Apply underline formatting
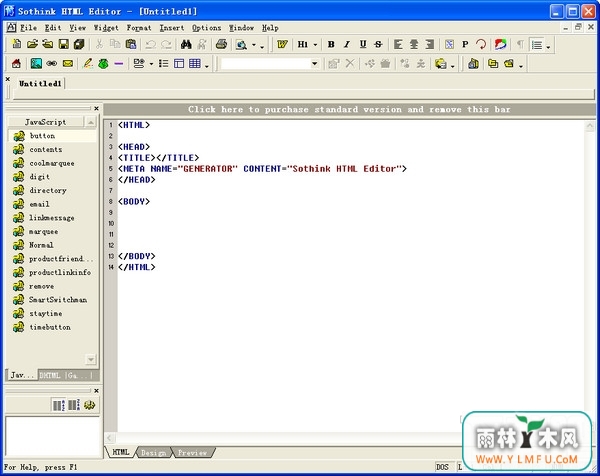Image resolution: width=600 pixels, height=476 pixels. [363, 44]
